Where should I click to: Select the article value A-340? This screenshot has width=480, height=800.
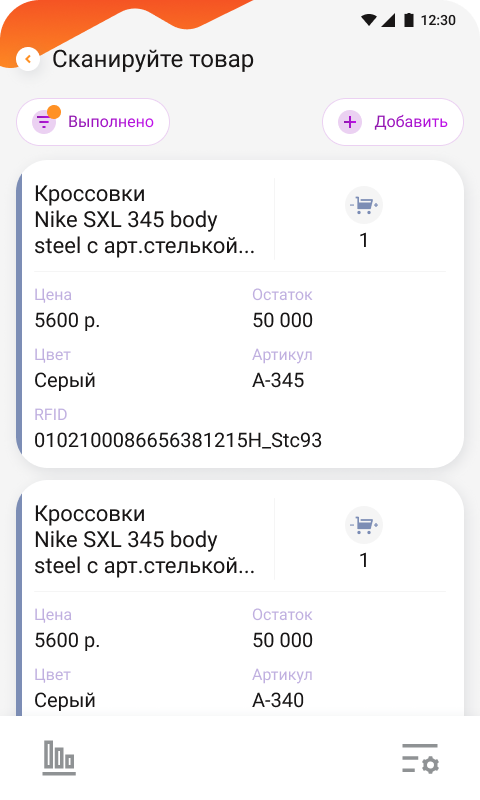(x=278, y=700)
